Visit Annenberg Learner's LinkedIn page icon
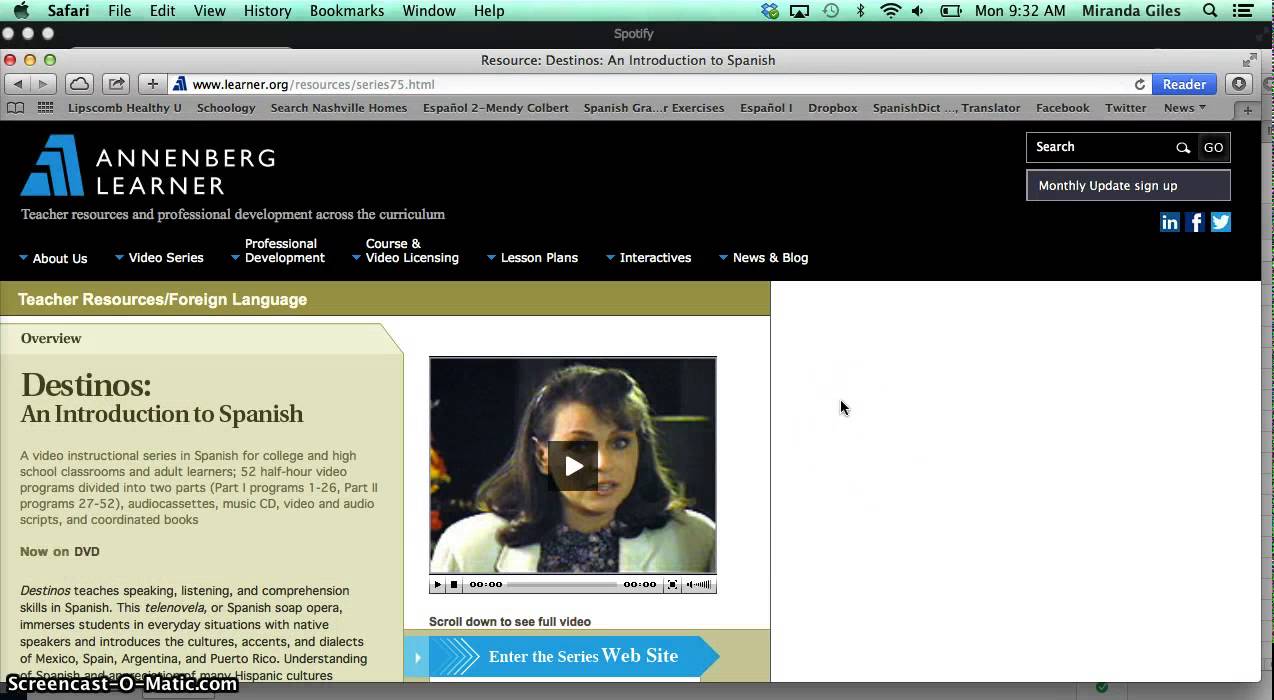This screenshot has width=1274, height=700. point(1169,222)
